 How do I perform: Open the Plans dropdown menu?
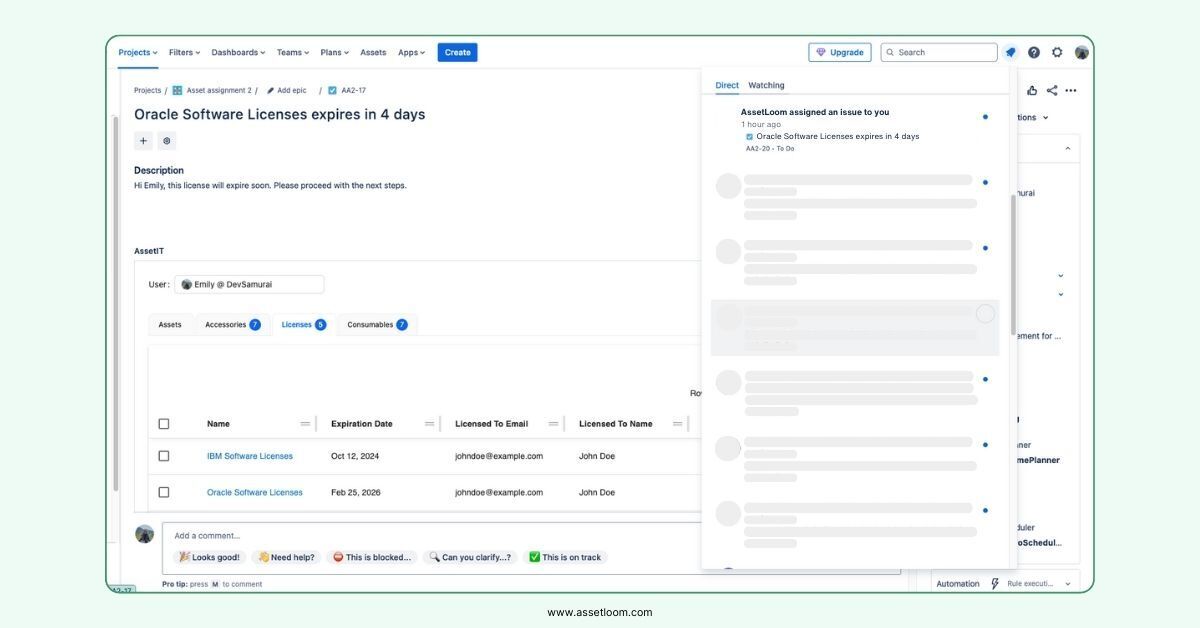(x=334, y=52)
